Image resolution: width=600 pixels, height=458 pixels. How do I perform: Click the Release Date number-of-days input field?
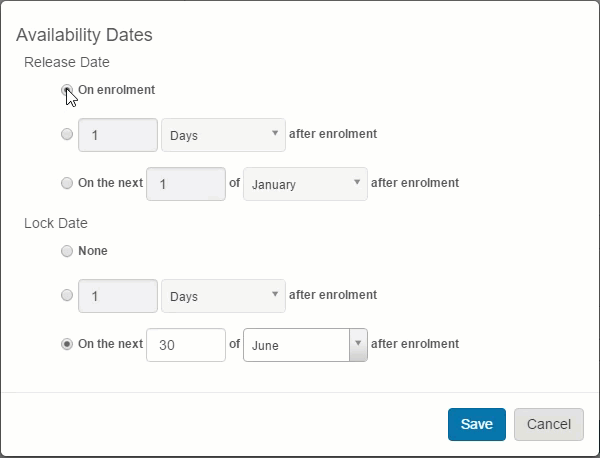point(118,135)
